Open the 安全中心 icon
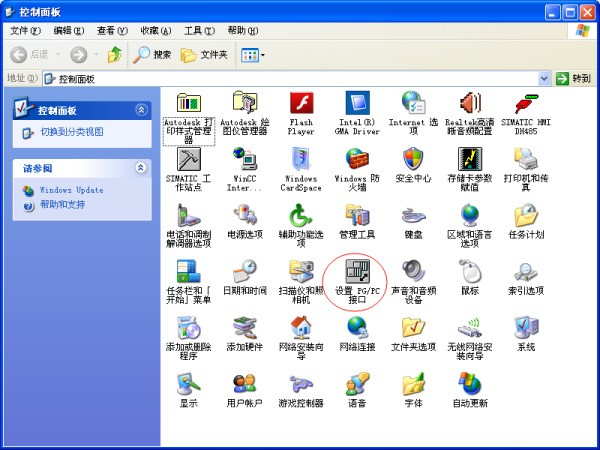The height and width of the screenshot is (450, 600). coord(414,159)
